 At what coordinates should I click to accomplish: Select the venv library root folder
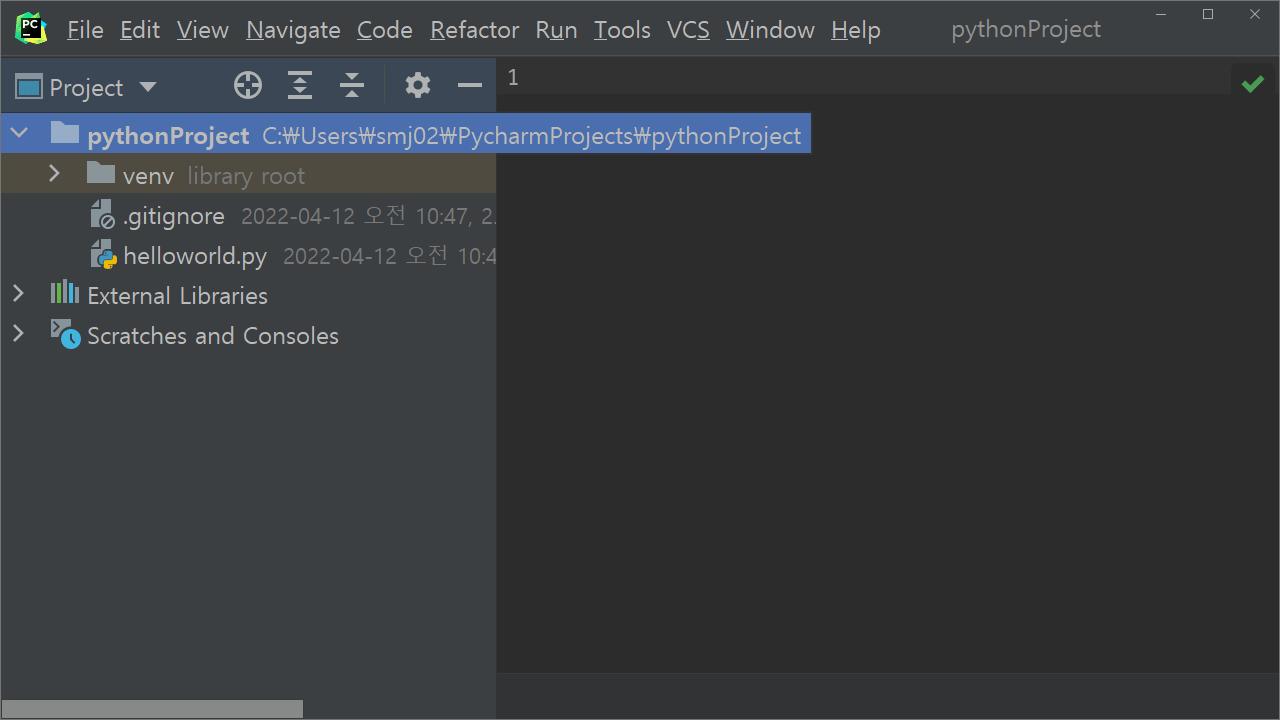click(248, 174)
